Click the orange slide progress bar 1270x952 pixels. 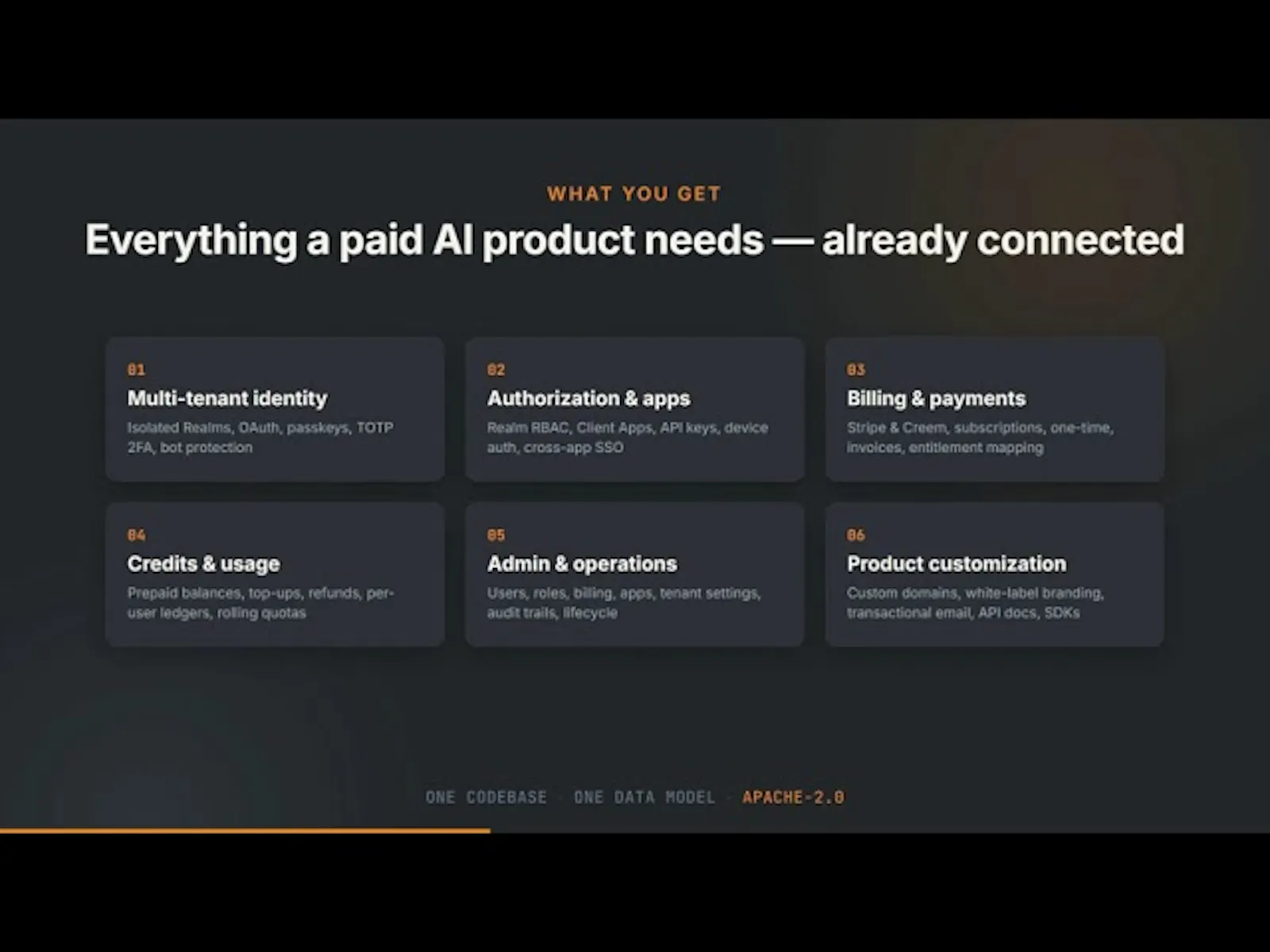coord(245,831)
